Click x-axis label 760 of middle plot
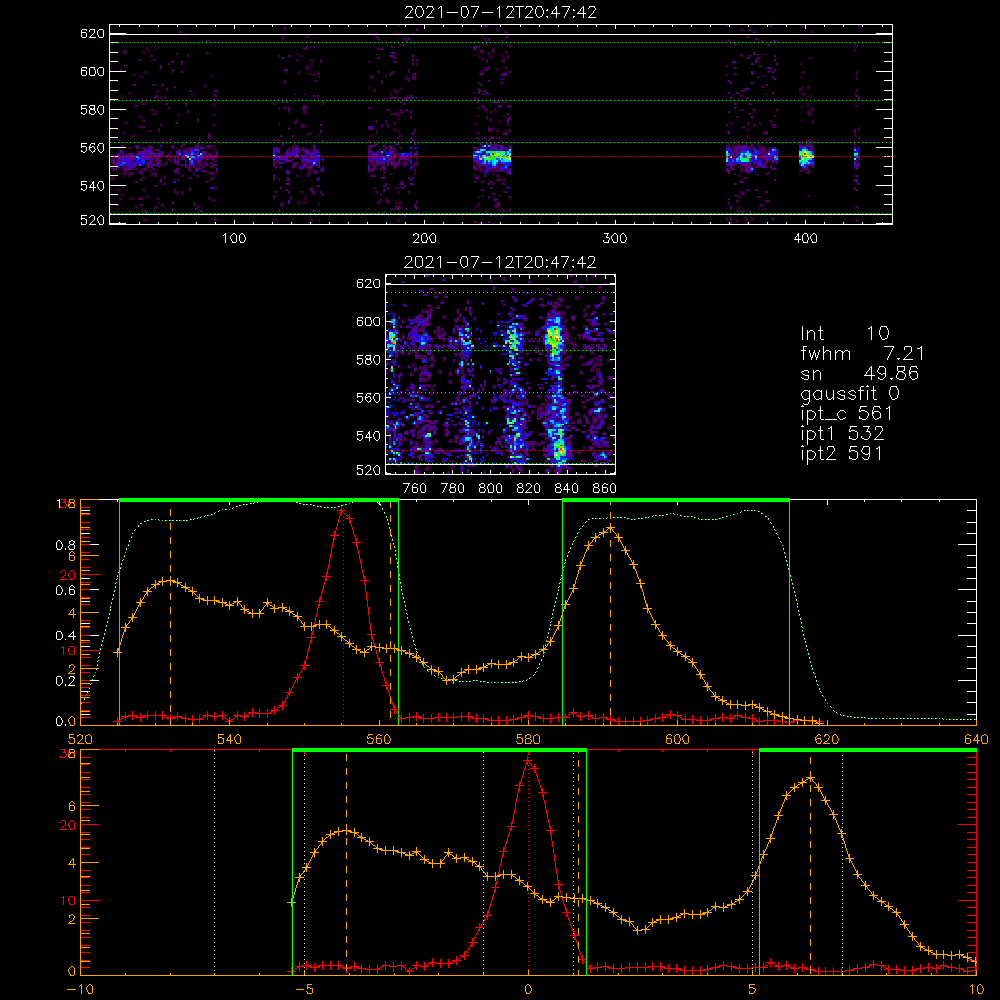This screenshot has height=1000, width=1000. 415,489
